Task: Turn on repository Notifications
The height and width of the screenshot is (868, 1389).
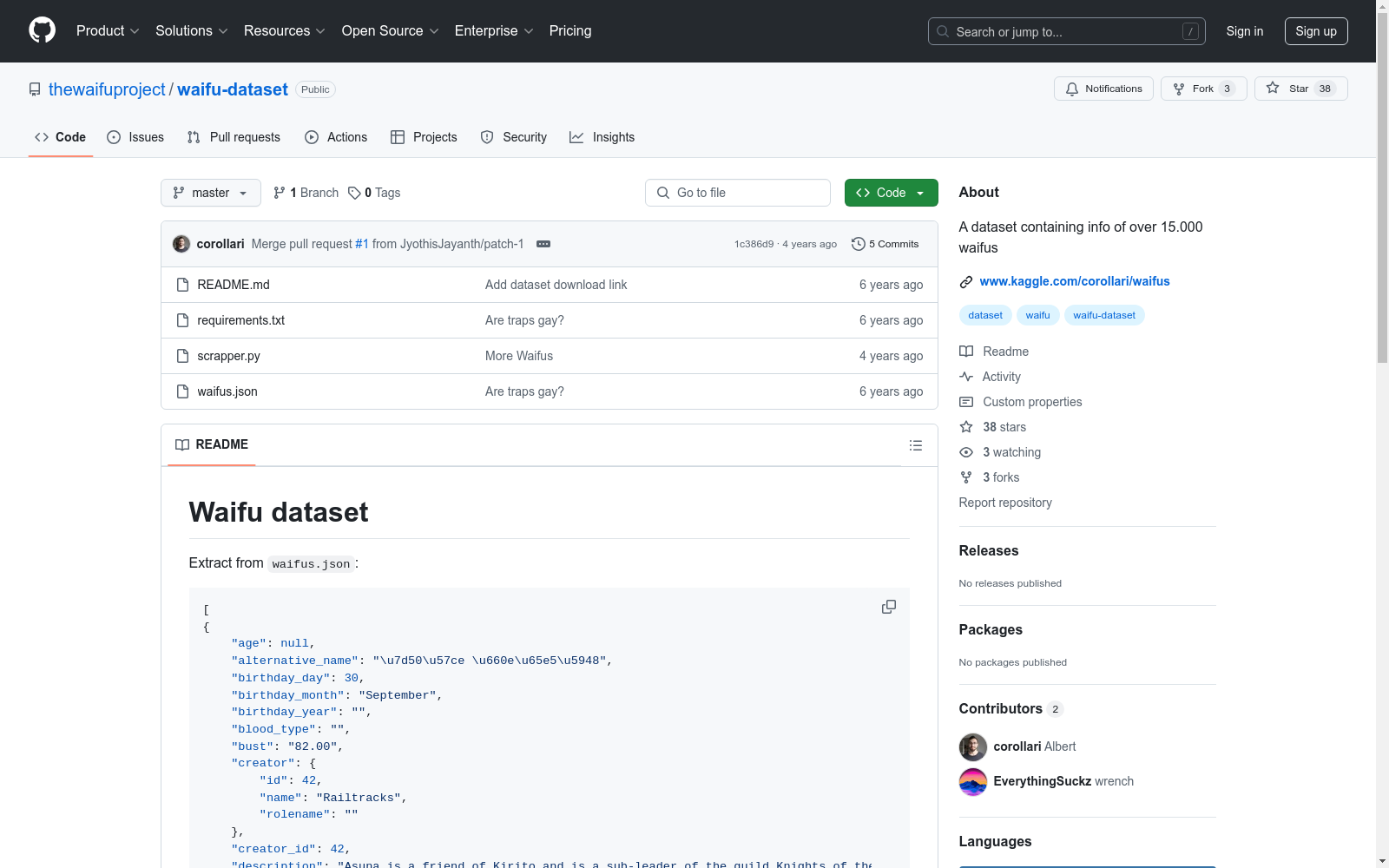Action: click(x=1103, y=89)
